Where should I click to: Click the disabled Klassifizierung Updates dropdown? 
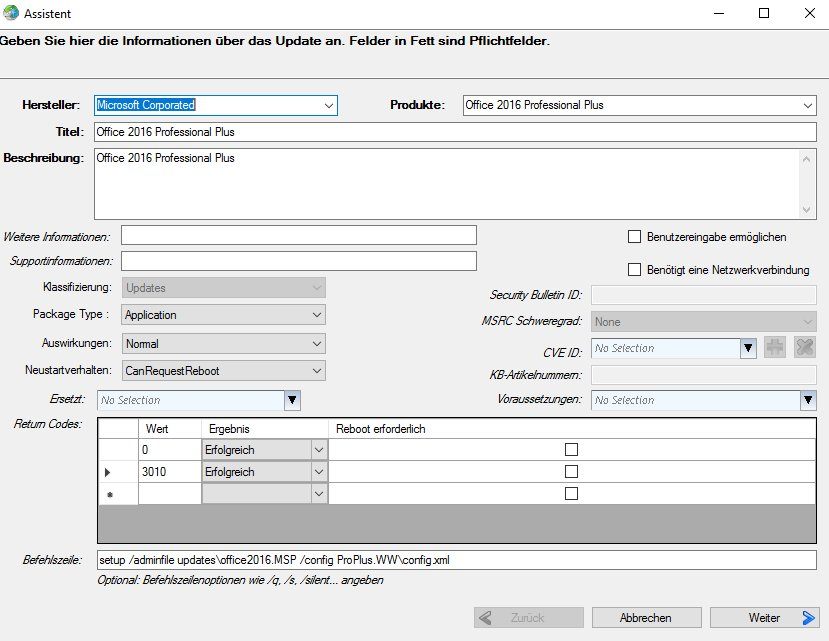224,288
